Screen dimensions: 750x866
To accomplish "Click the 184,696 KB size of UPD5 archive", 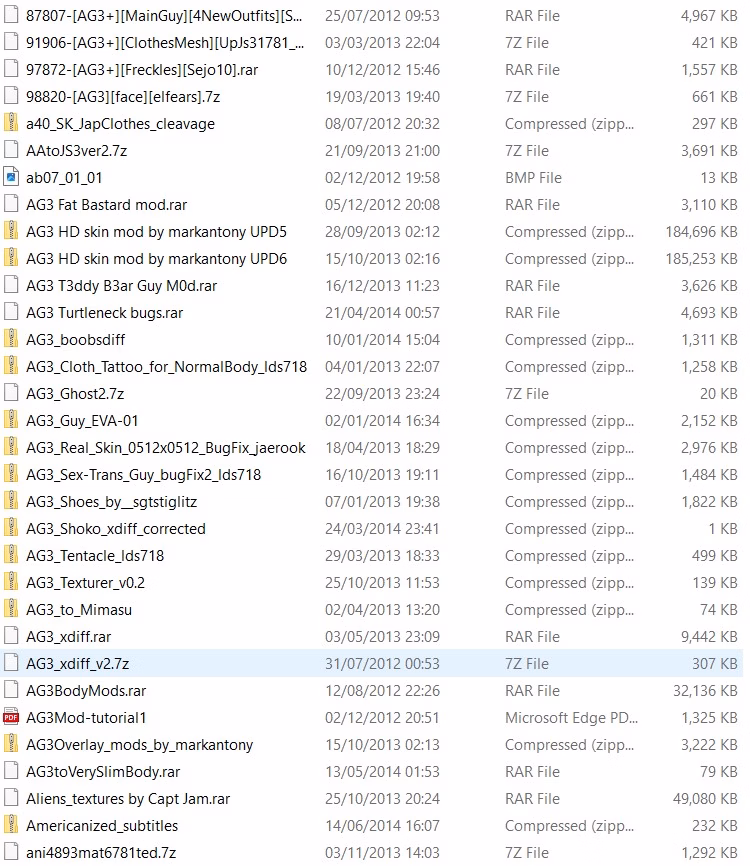I will [x=699, y=232].
